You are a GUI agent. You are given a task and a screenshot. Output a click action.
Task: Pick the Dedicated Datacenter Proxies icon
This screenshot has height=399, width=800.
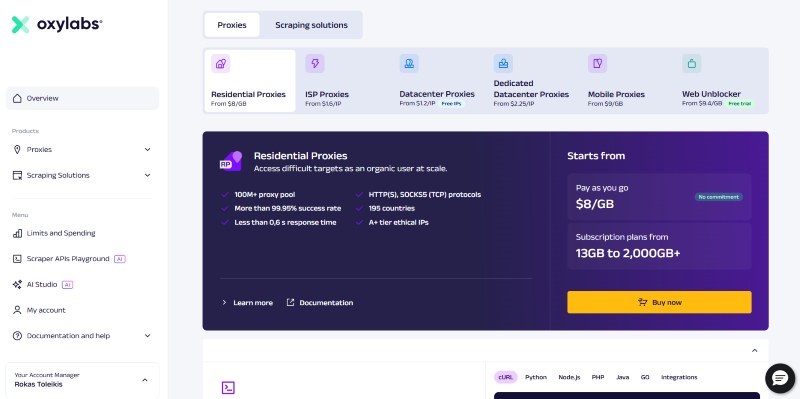(x=503, y=64)
